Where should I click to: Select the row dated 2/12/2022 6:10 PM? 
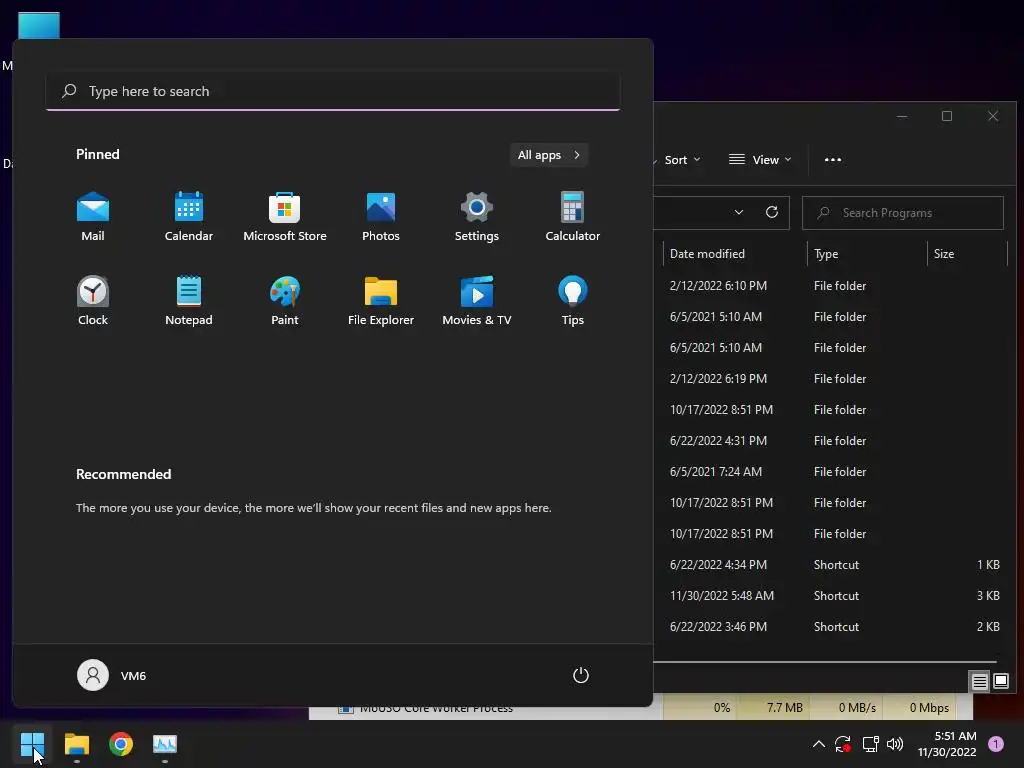click(831, 285)
